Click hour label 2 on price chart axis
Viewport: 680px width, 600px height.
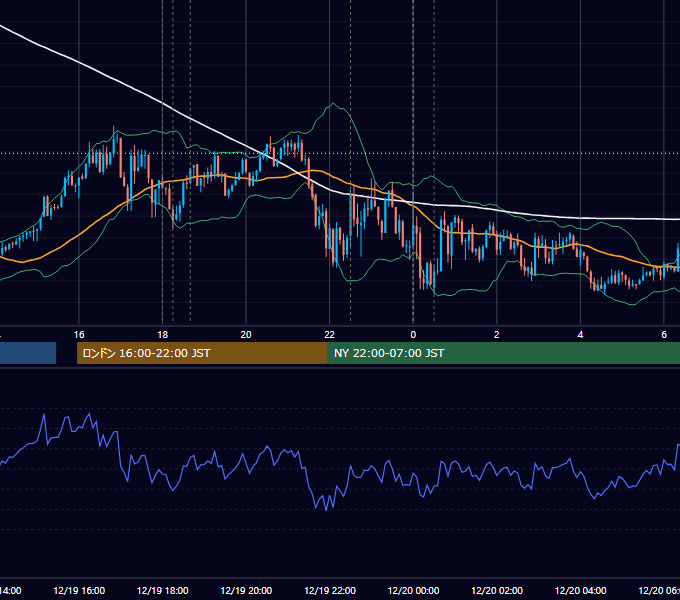[497, 335]
